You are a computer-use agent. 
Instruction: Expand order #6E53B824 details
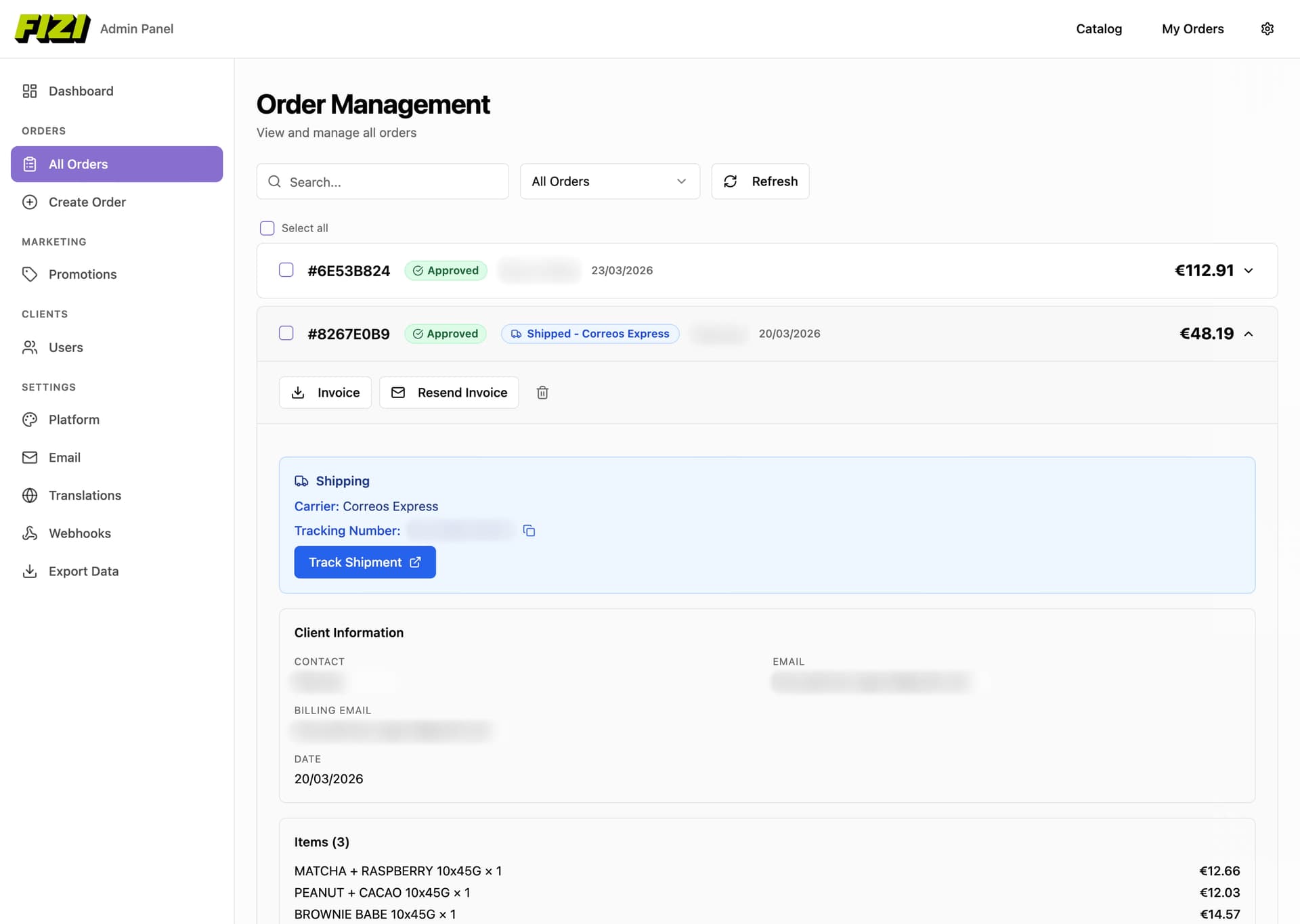[x=1249, y=270]
